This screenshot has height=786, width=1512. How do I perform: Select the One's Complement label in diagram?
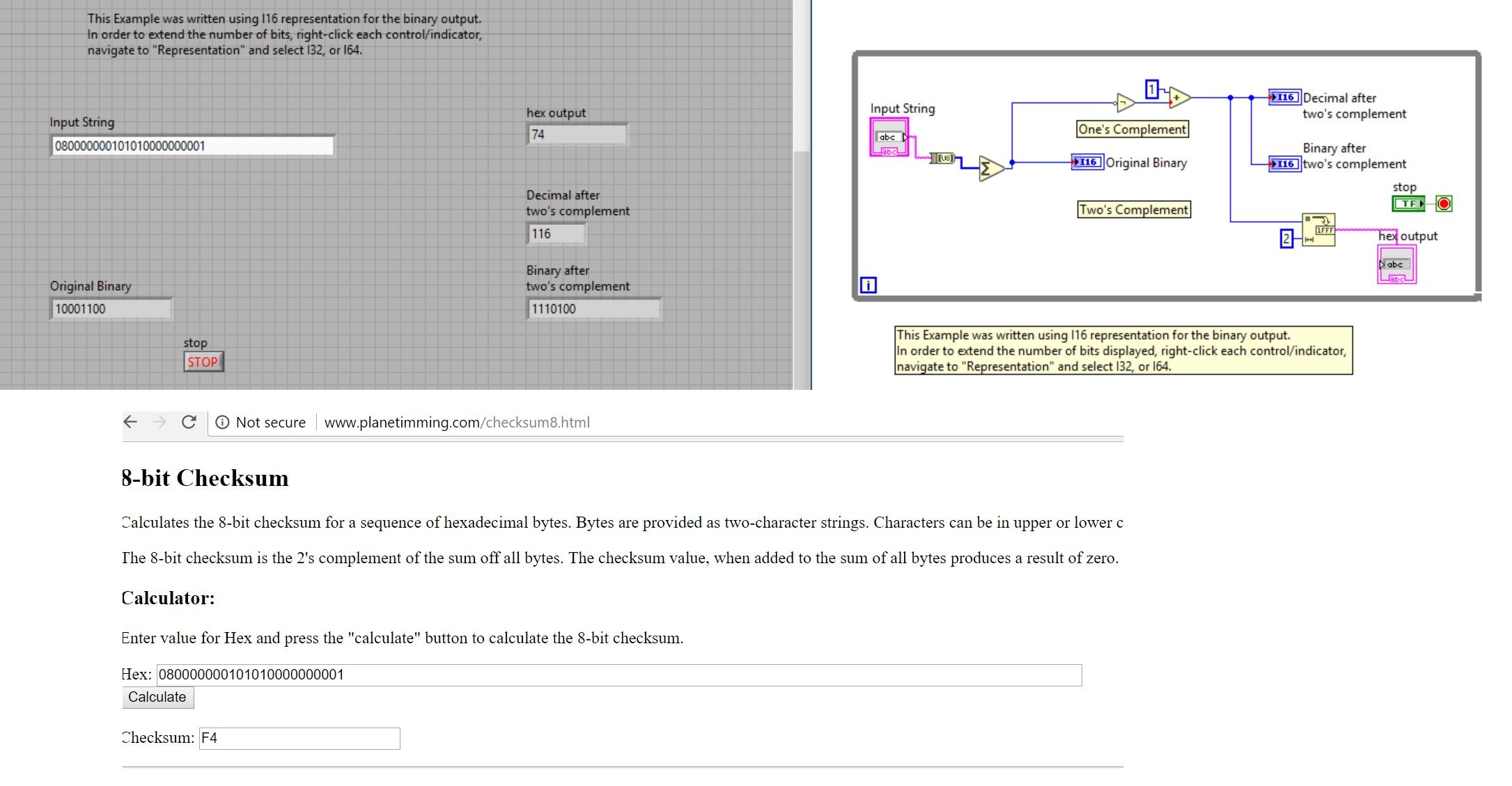point(1132,129)
